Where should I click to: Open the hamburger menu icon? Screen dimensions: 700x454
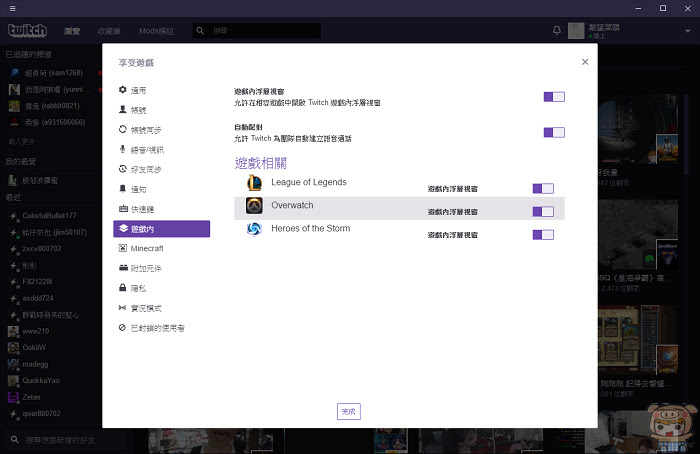pyautogui.click(x=12, y=8)
